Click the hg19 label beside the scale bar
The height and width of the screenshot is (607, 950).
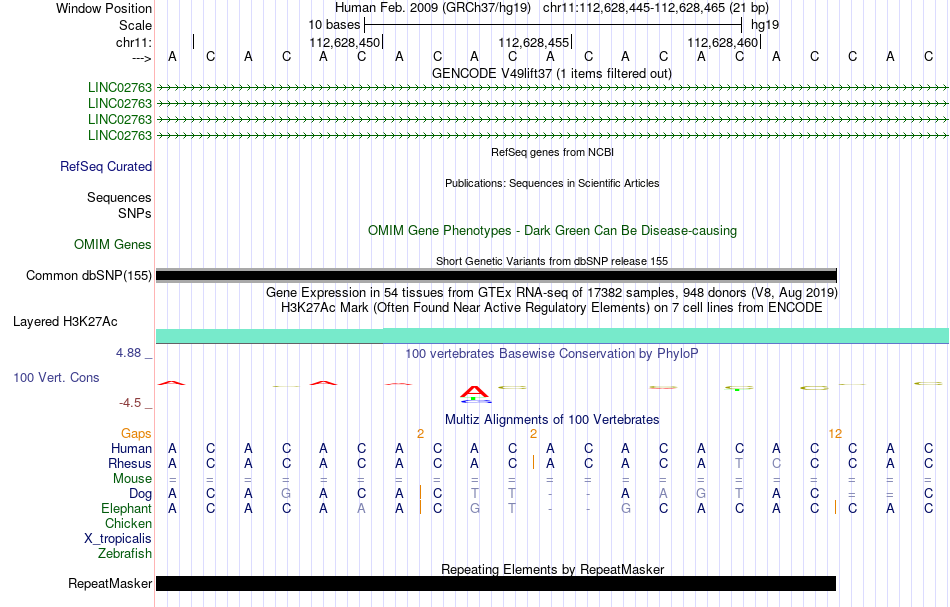(x=765, y=25)
